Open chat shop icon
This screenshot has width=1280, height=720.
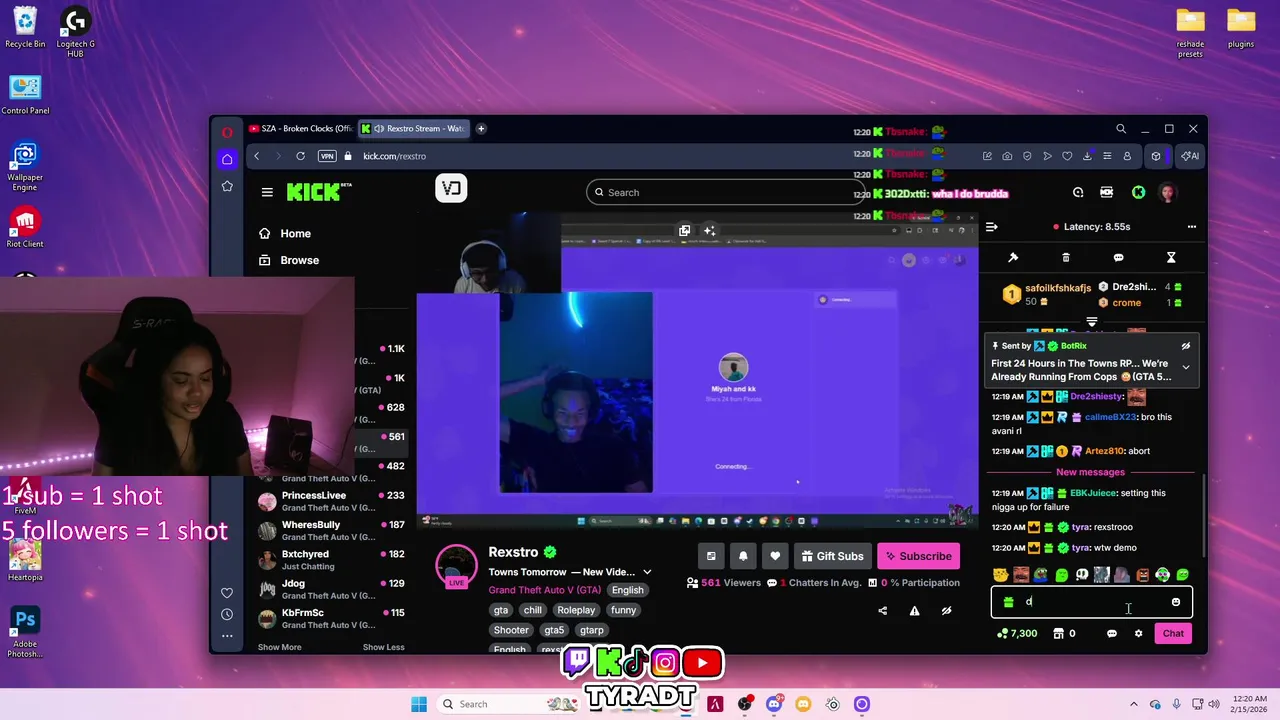pos(1058,633)
